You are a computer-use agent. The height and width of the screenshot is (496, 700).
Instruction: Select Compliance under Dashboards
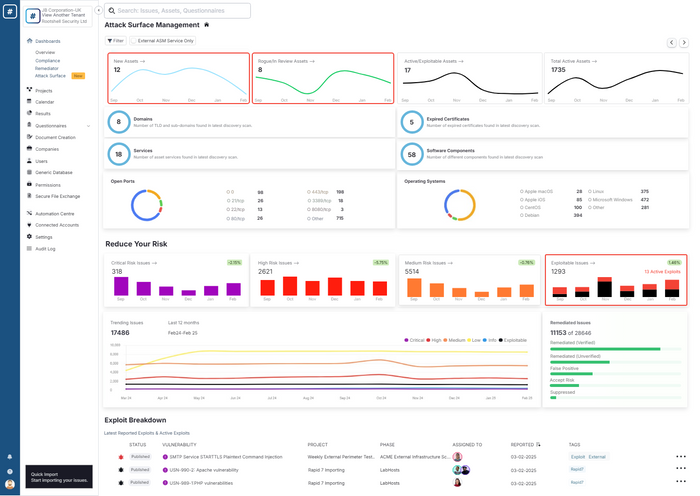coord(47,61)
